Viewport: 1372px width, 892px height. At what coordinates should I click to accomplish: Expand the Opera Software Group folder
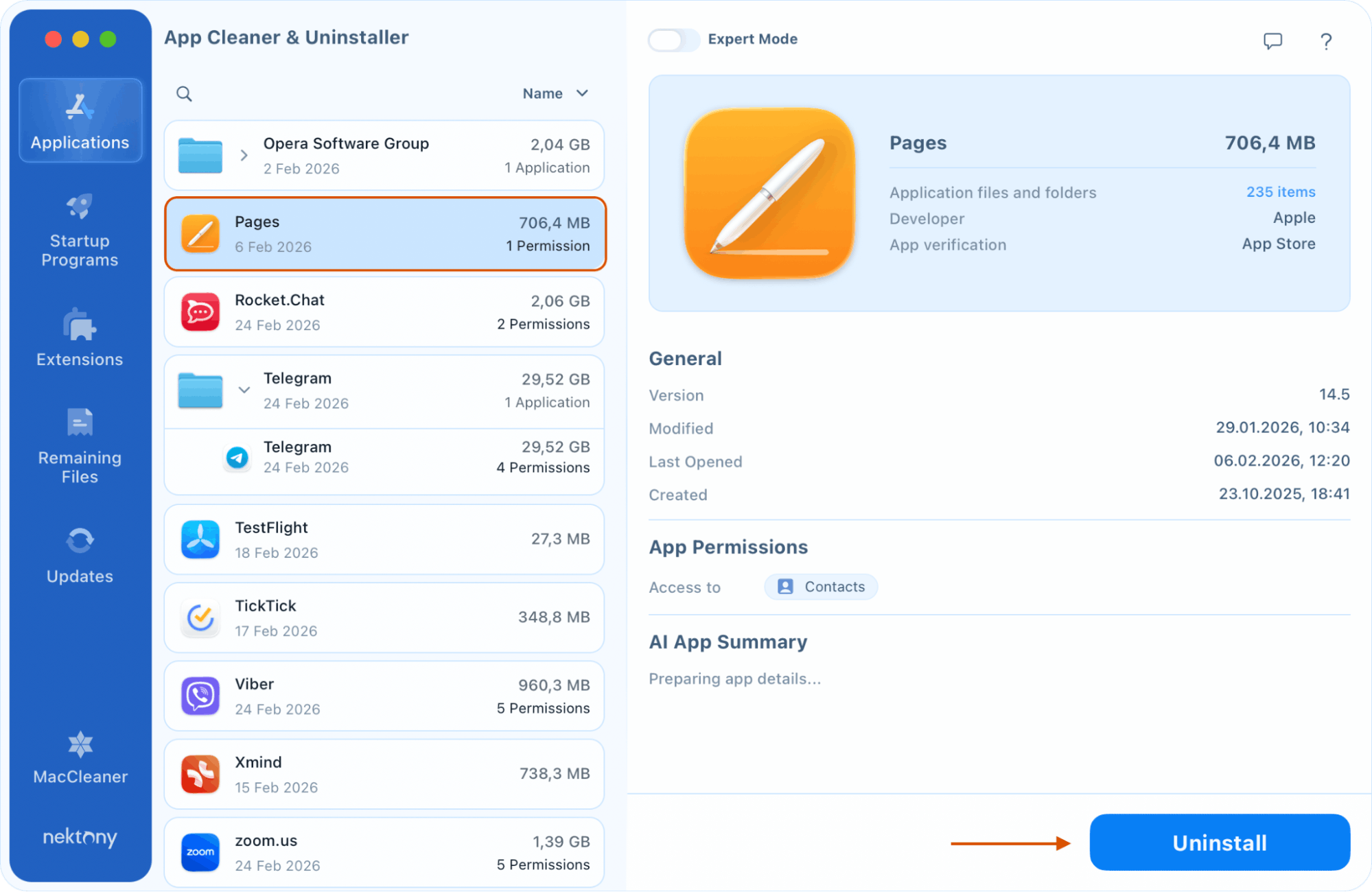point(244,155)
